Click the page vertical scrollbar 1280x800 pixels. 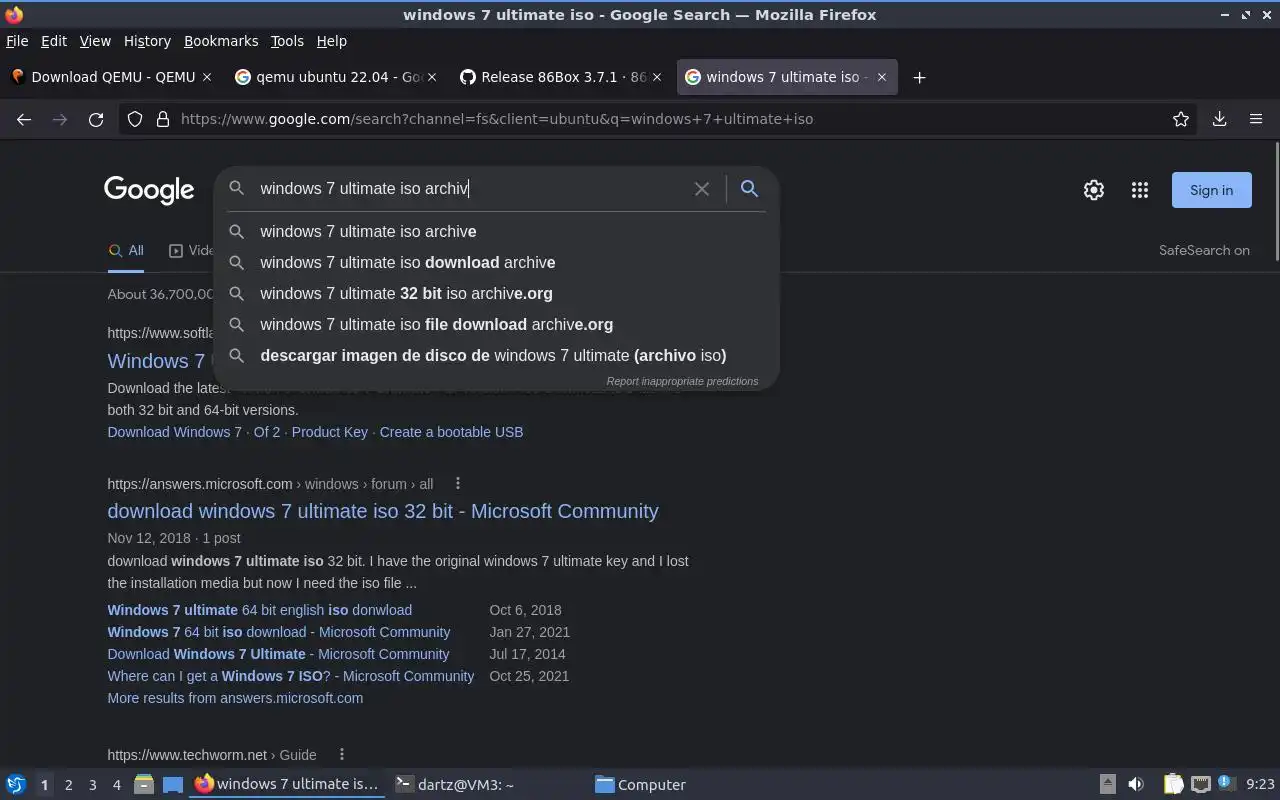1277,202
